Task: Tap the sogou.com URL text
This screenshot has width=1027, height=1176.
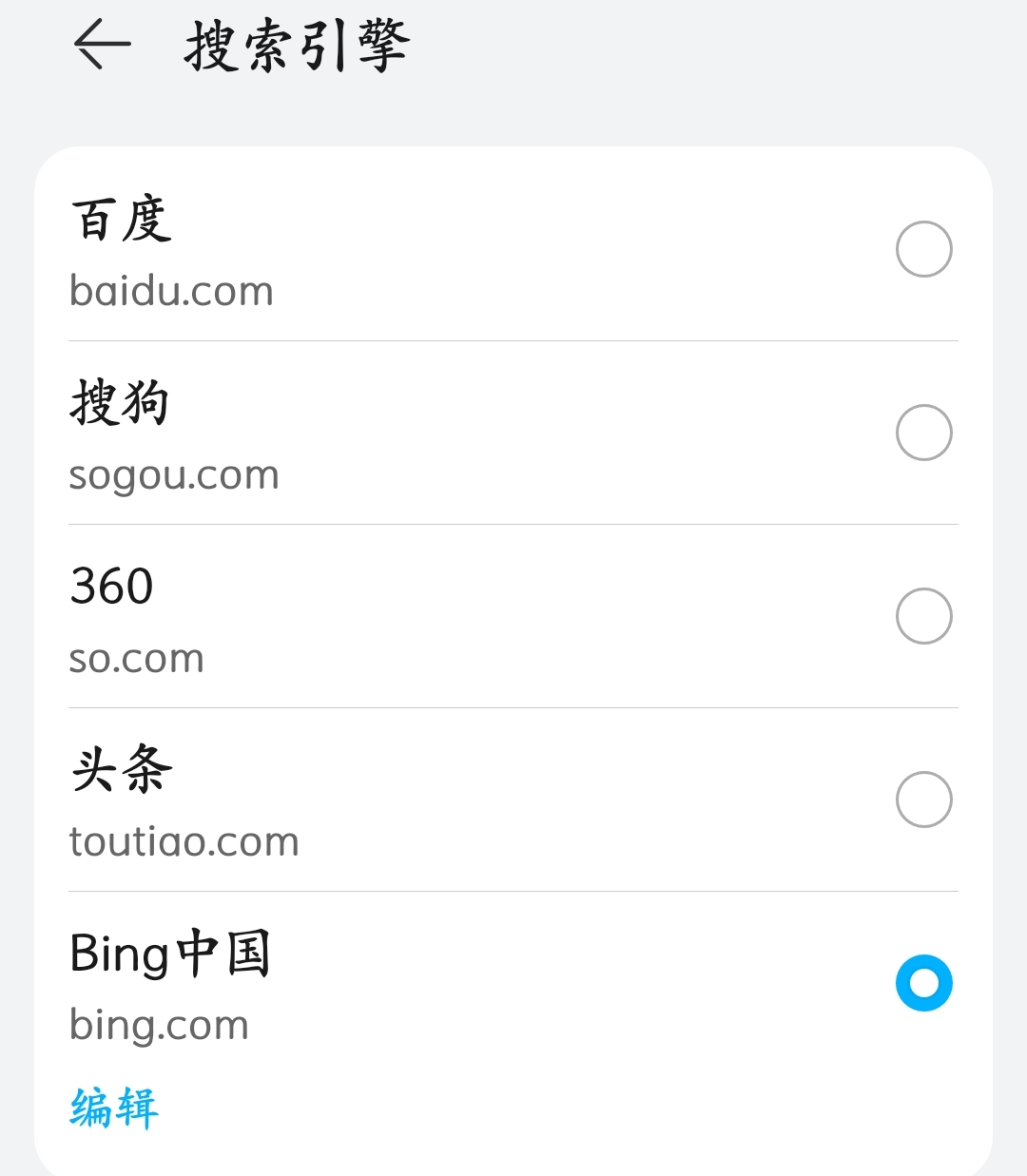Action: pos(174,475)
